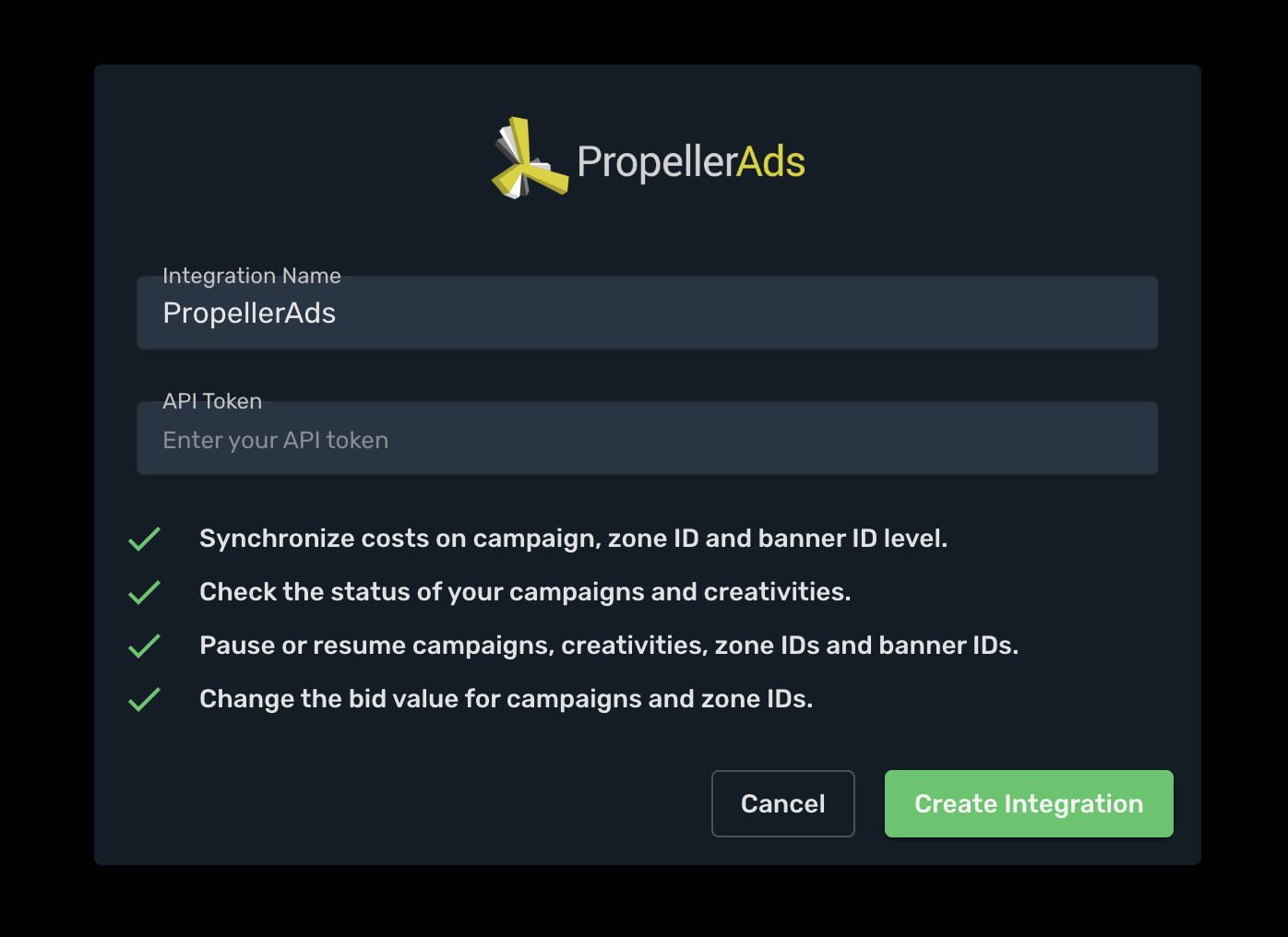Screen dimensions: 1288x937
Task: Click the Change the bid value text line
Action: tap(507, 699)
